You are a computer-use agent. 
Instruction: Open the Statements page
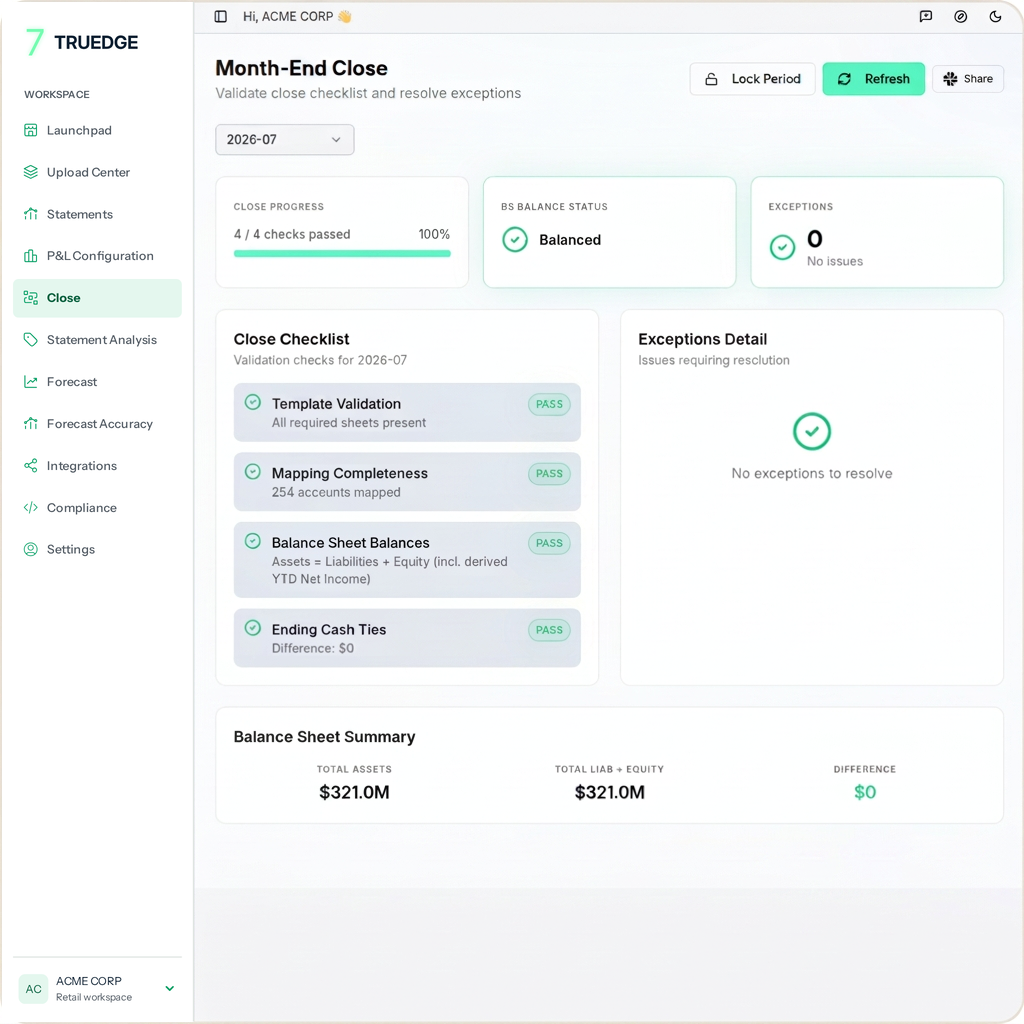[97, 214]
